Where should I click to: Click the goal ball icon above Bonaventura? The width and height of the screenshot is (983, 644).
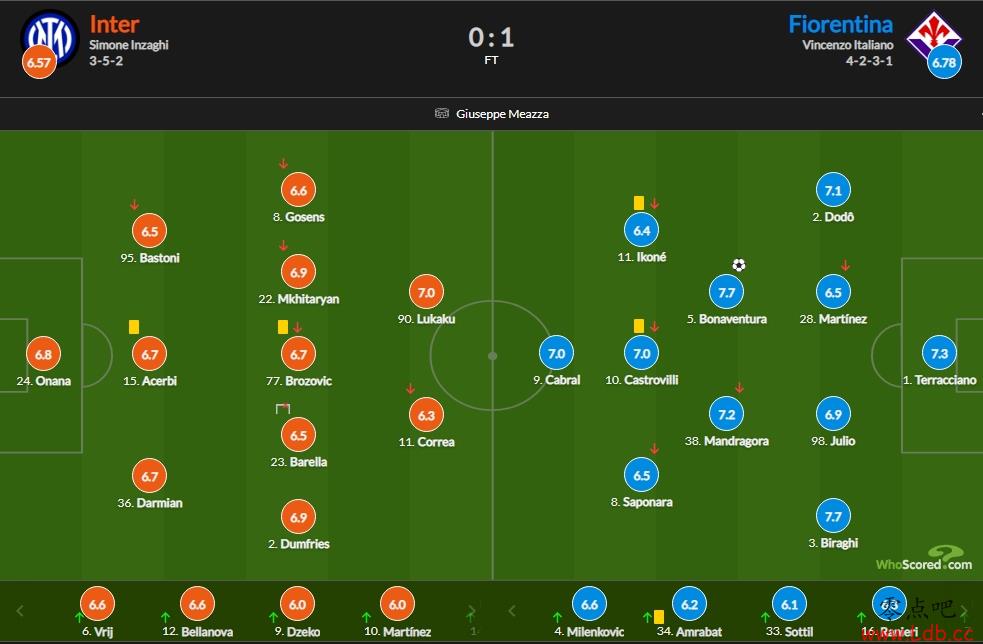739,265
